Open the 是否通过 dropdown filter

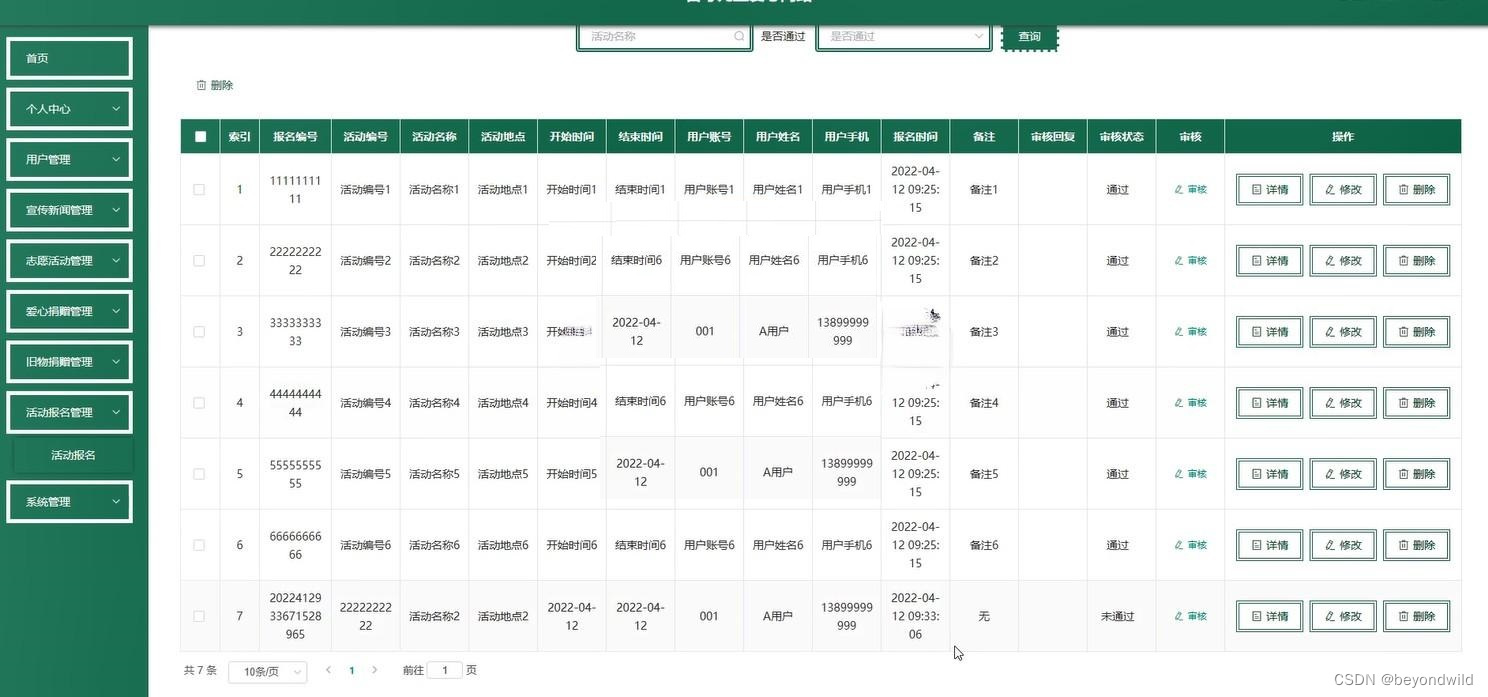click(x=904, y=37)
